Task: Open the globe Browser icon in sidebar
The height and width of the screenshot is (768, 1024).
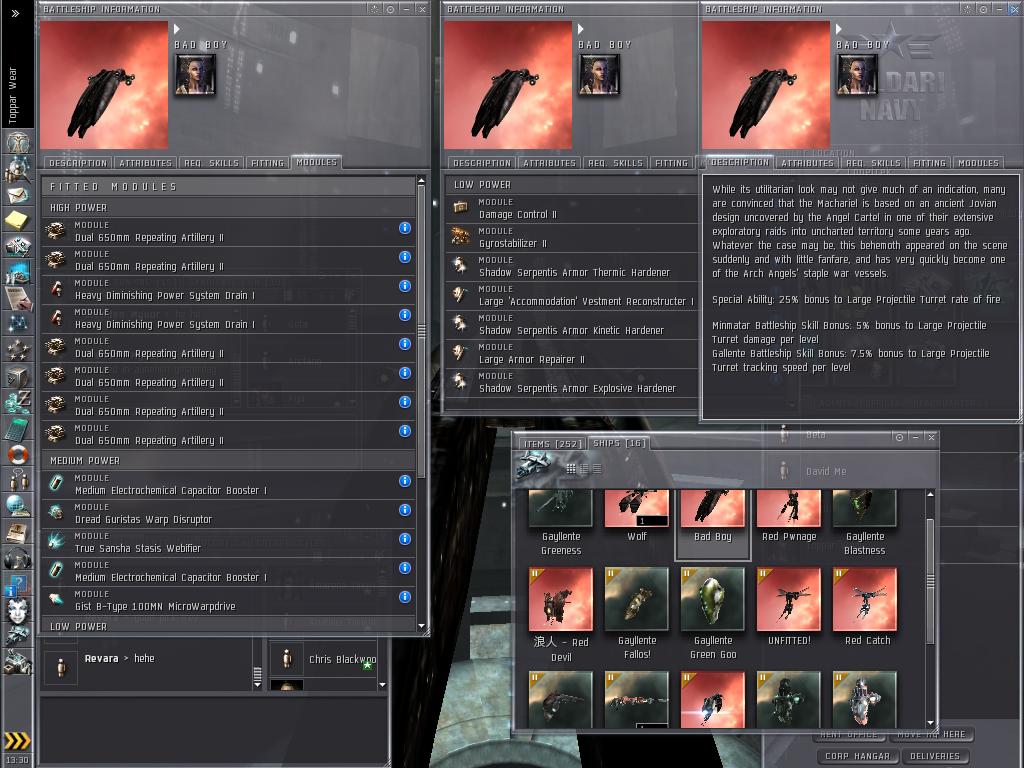Action: click(x=18, y=506)
